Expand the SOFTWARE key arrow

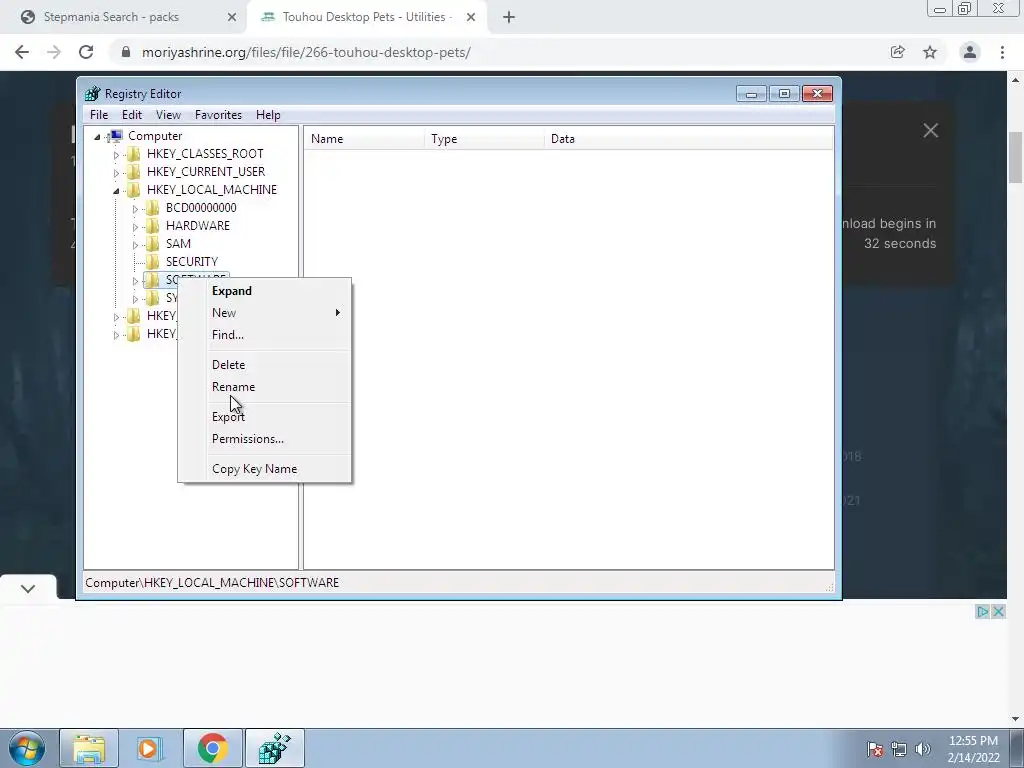pos(135,281)
